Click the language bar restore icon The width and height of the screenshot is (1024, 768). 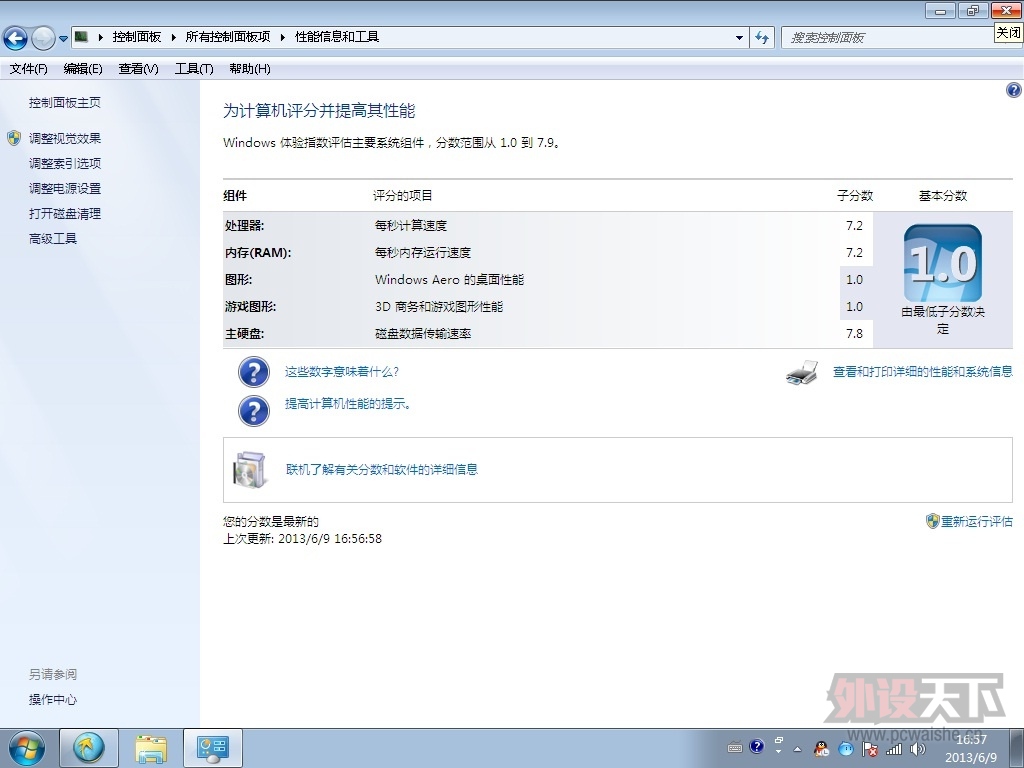tap(778, 741)
